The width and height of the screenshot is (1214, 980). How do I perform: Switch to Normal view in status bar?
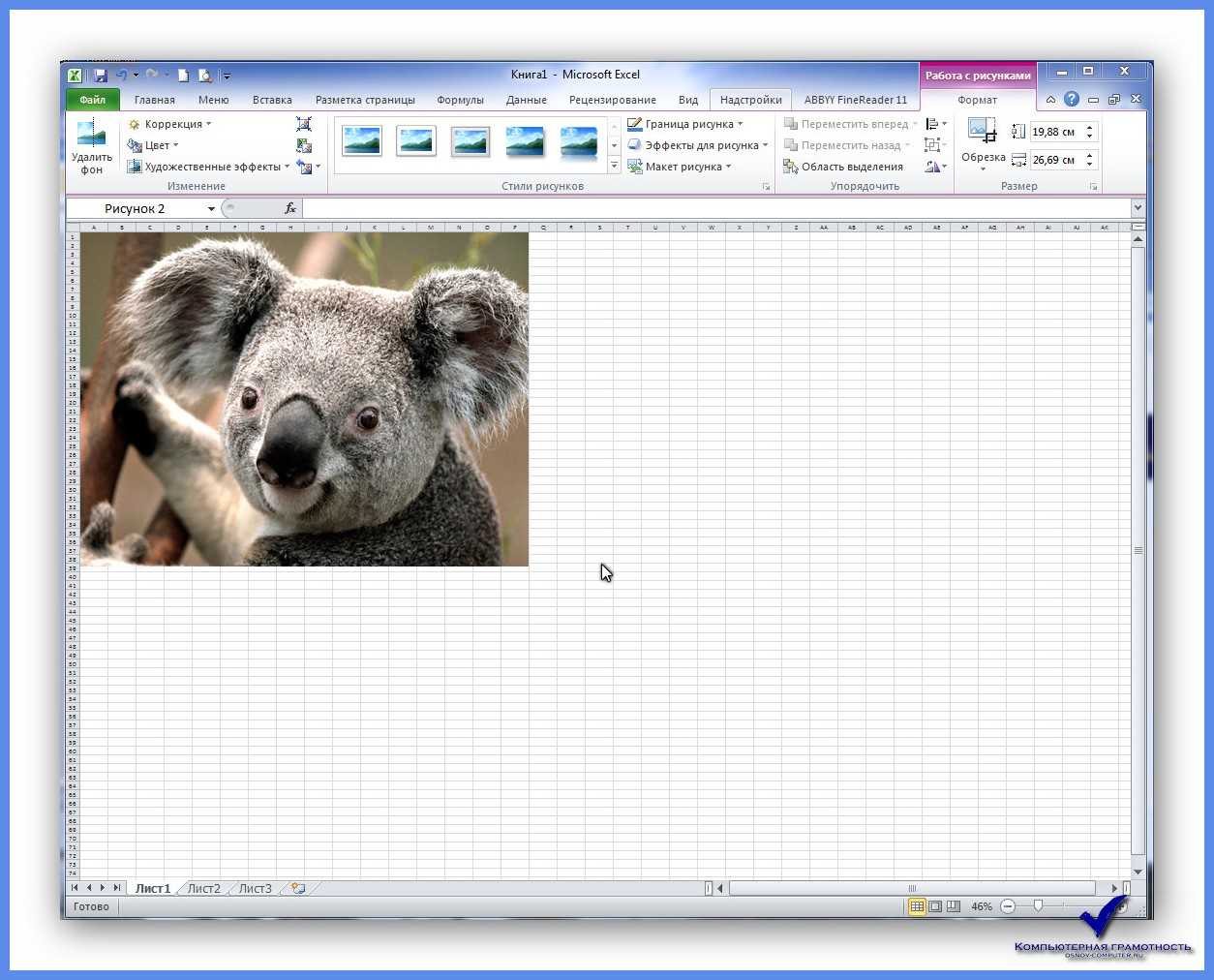(x=917, y=906)
